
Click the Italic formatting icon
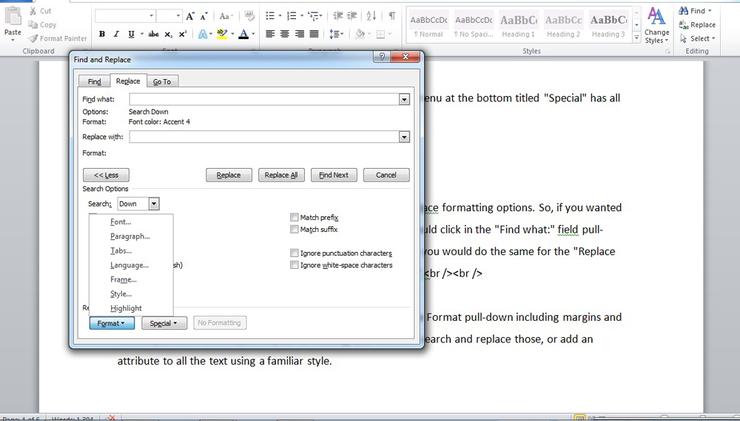117,34
